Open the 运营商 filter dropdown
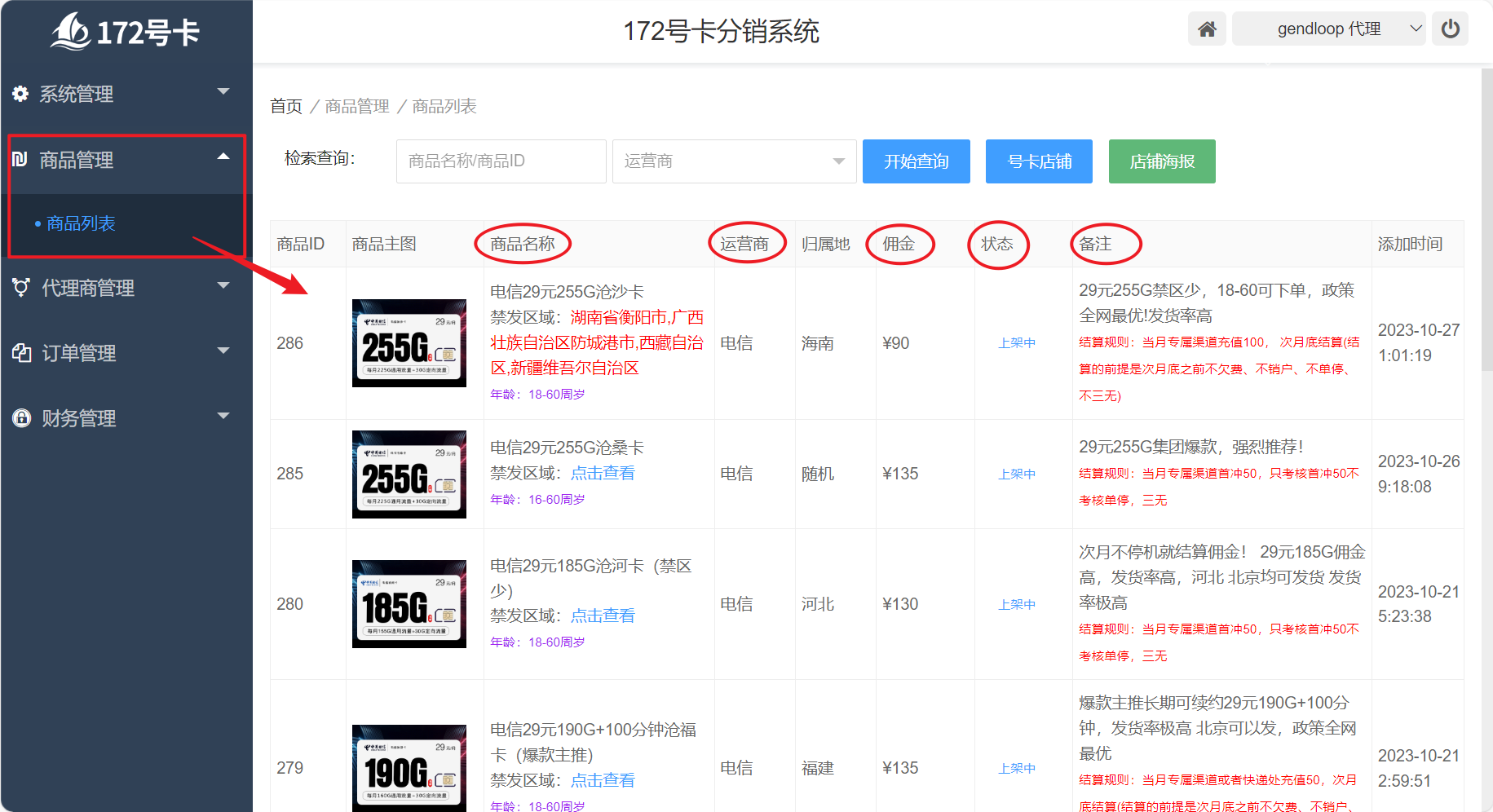This screenshot has height=812, width=1493. (x=734, y=161)
